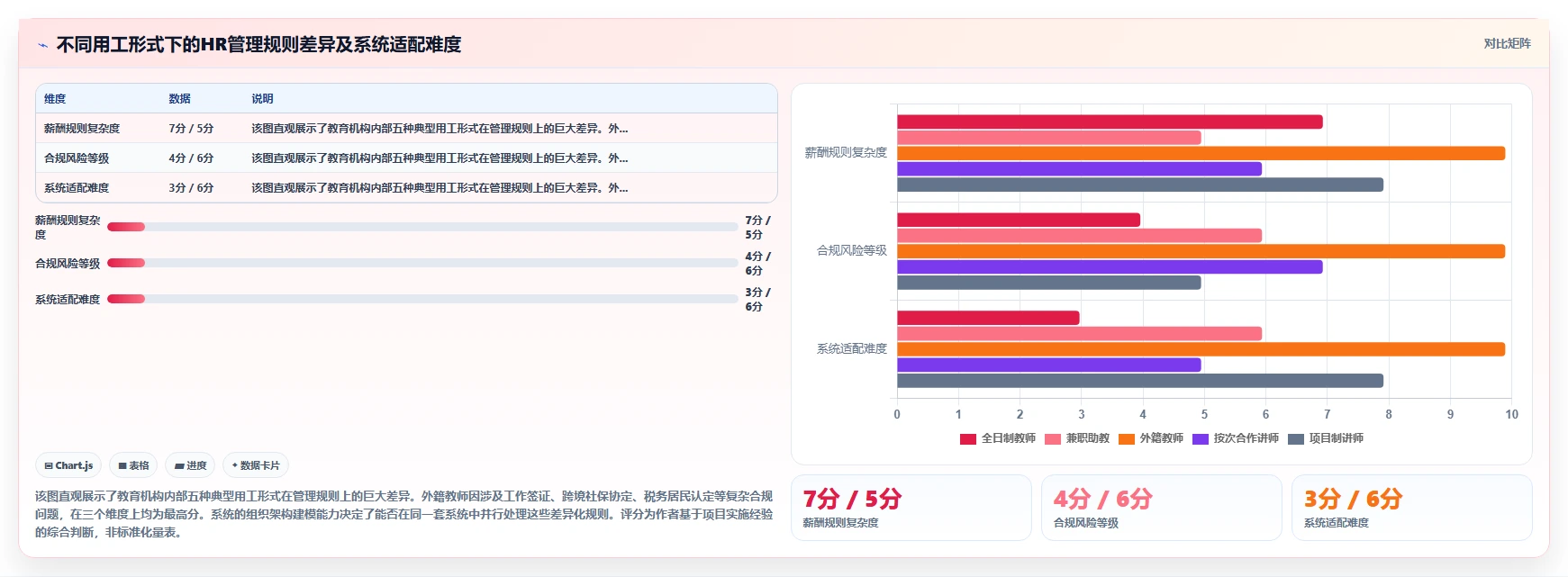
Task: Click the gray 项目制讲师 bar in 合规风险等级
Action: (1049, 283)
